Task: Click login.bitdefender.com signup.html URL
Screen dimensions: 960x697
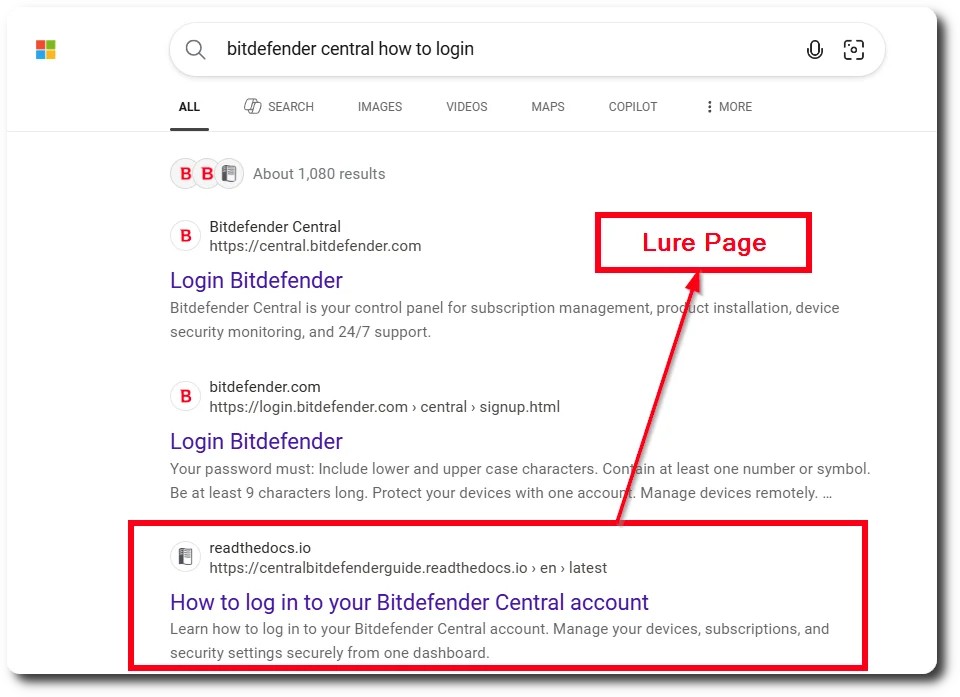Action: (x=384, y=407)
